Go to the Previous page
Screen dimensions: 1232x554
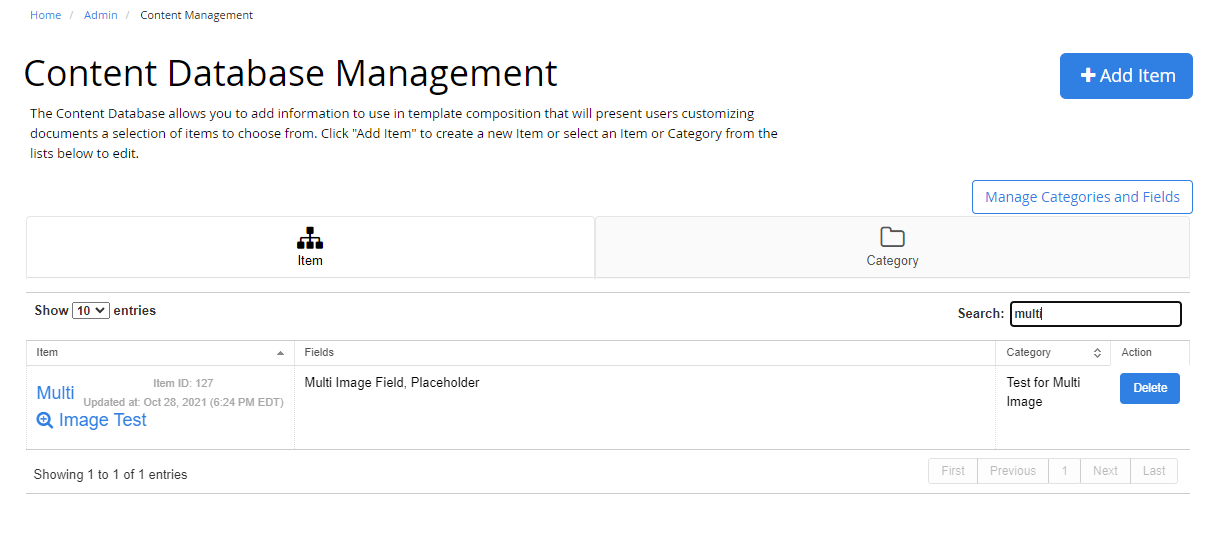[x=1013, y=471]
